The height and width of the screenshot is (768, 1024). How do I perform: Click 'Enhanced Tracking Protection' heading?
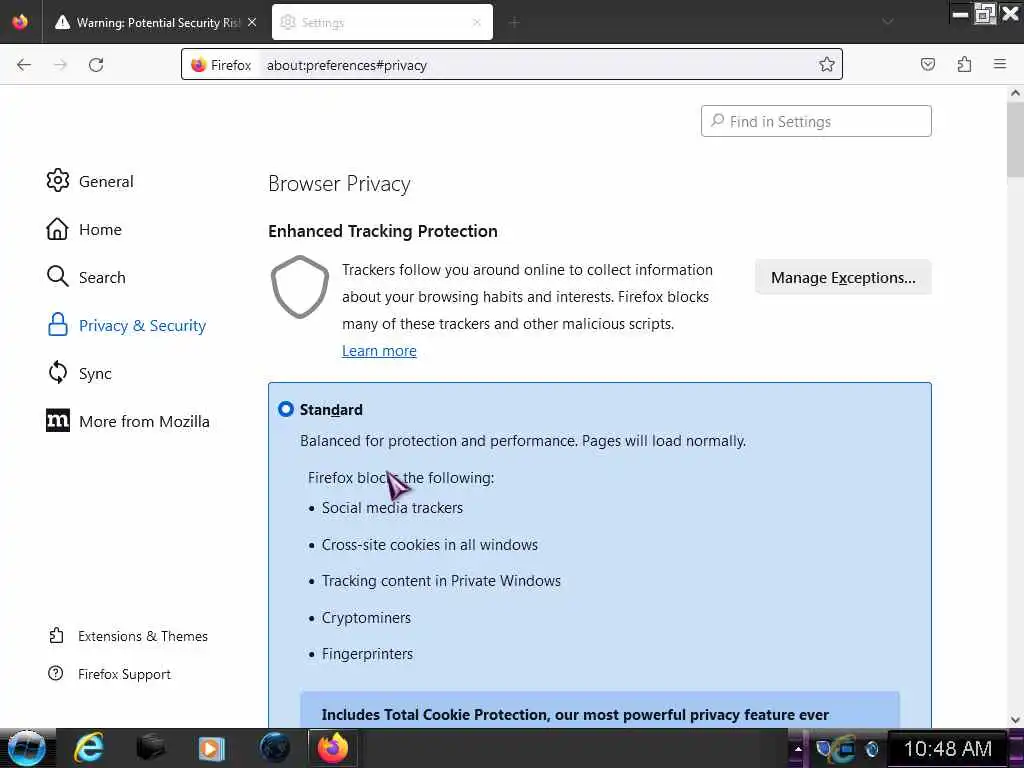[383, 231]
